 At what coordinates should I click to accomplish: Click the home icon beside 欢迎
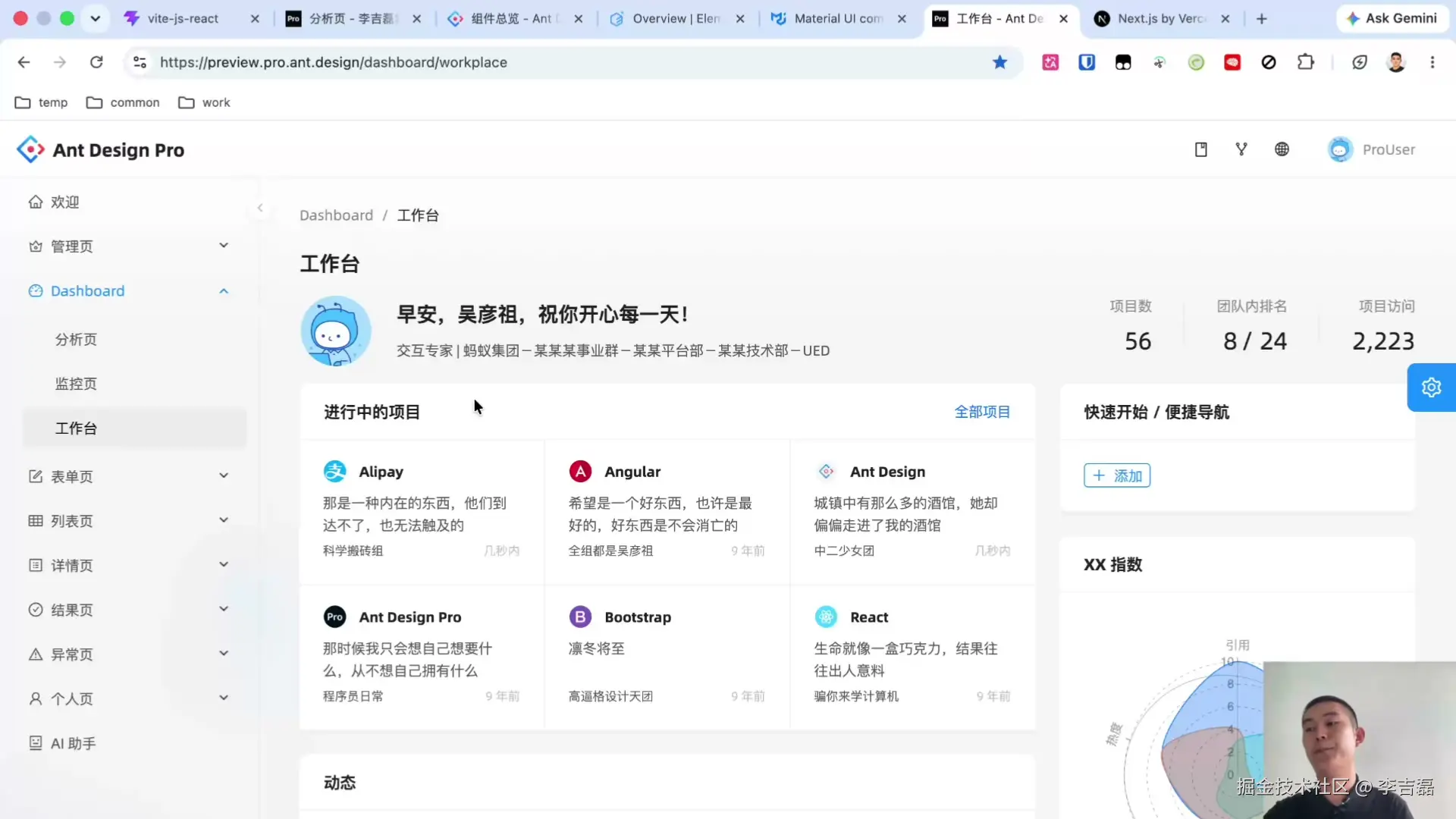tap(36, 202)
